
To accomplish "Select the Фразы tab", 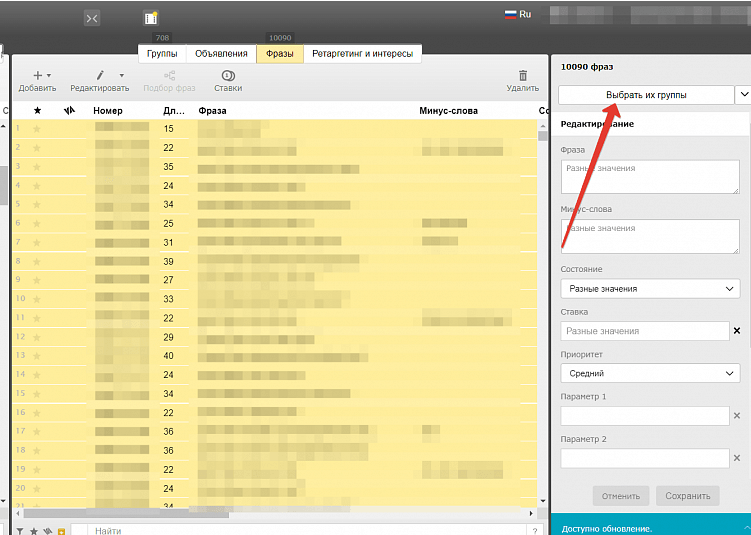I will [x=280, y=54].
